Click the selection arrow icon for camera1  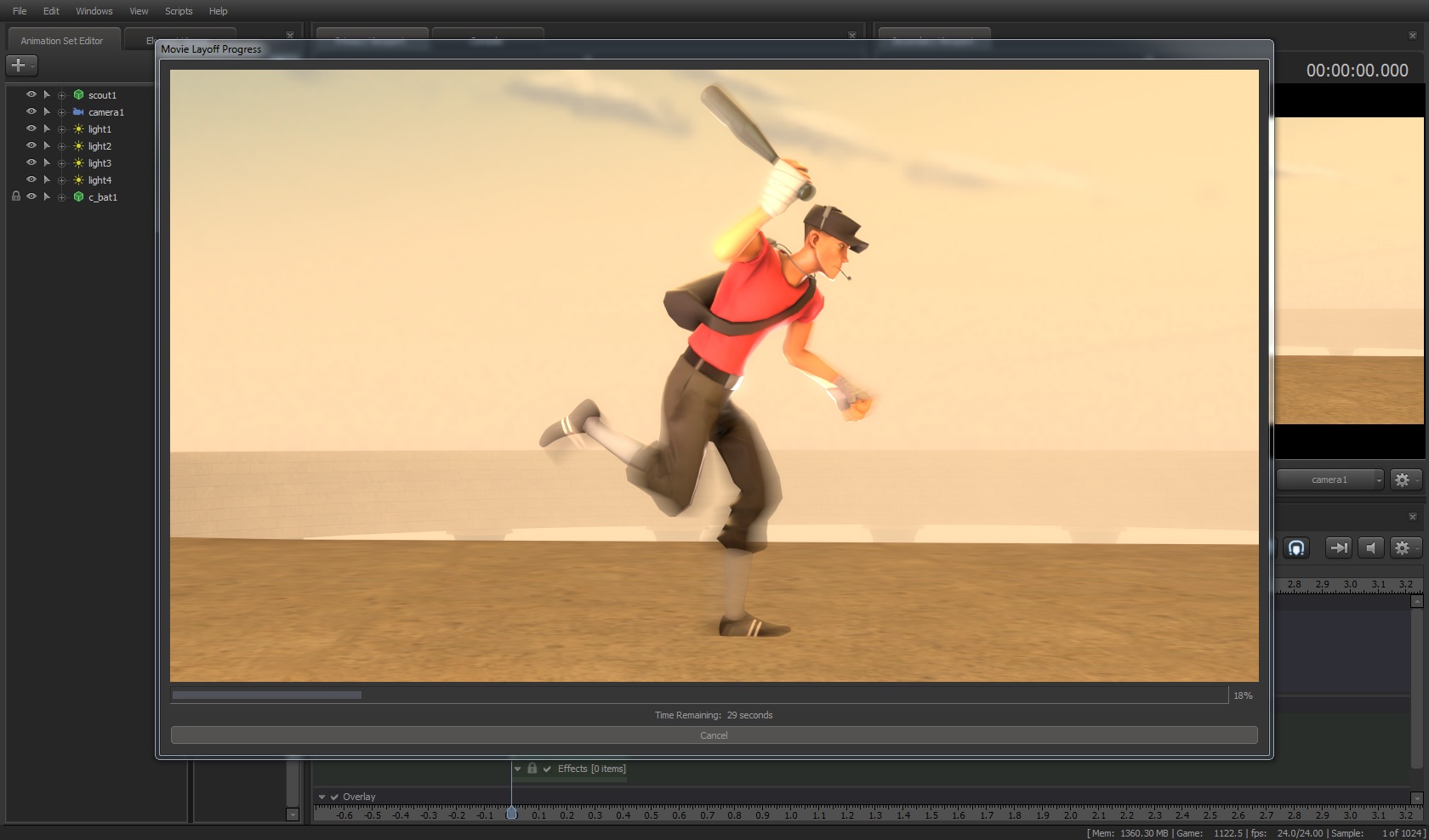coord(47,112)
